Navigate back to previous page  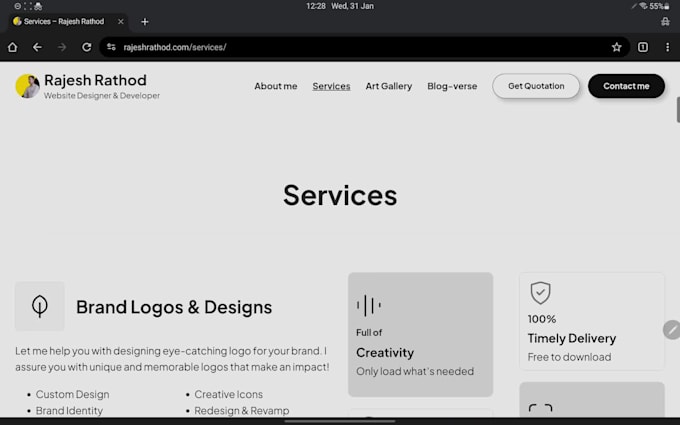point(37,47)
